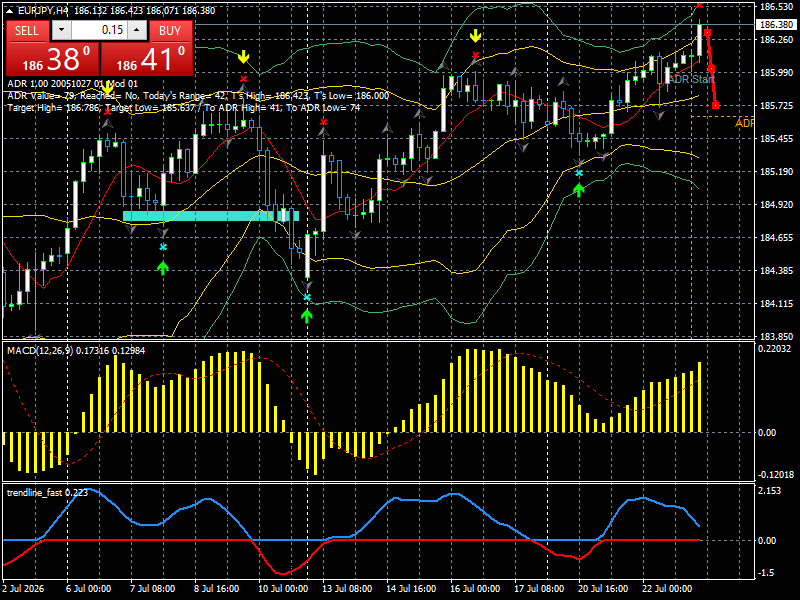
Task: Click the ADR Value= 79 info line
Action: 198,96
